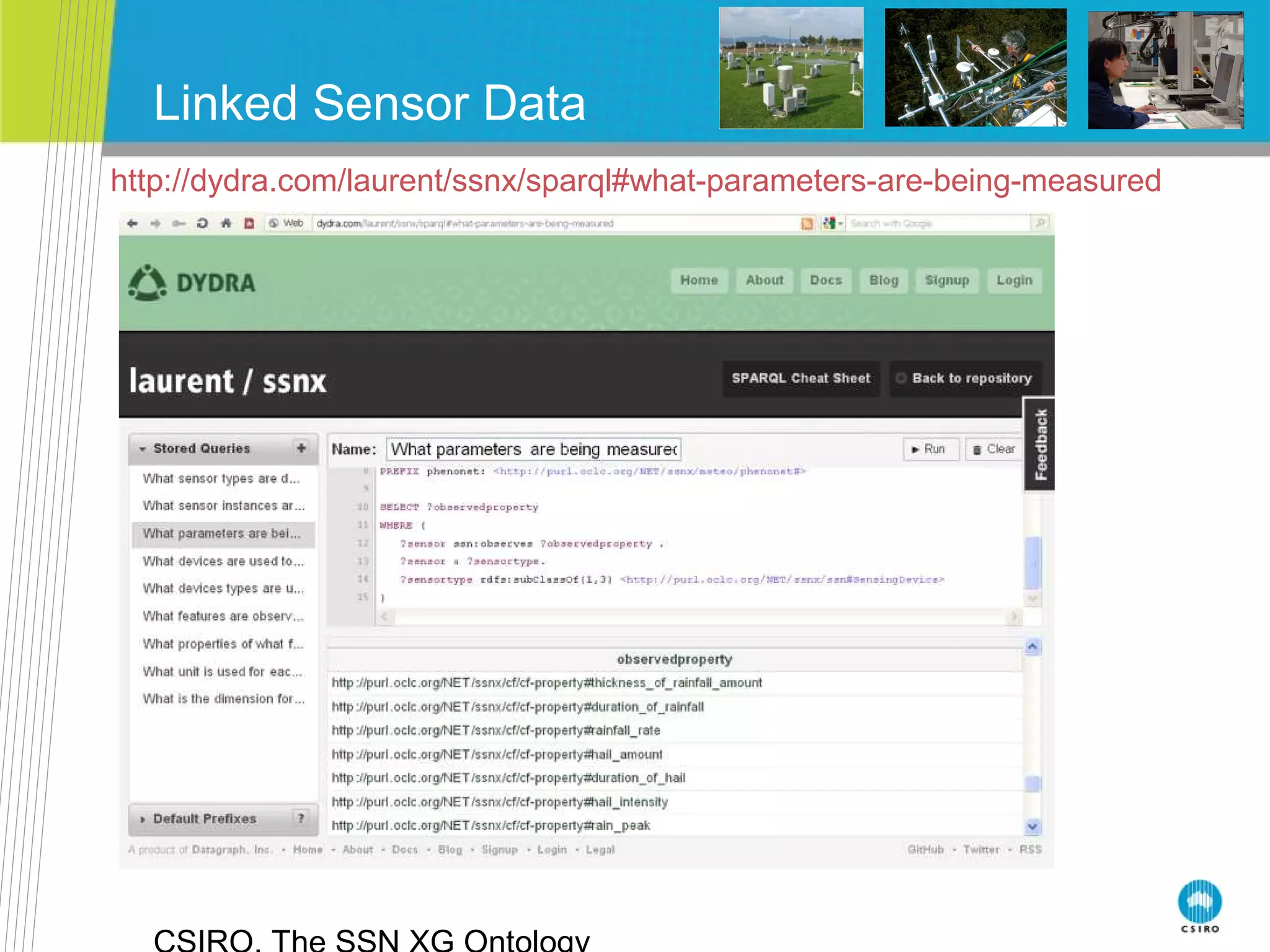Click the Default Prefixes help question icon
Viewport: 1270px width, 952px height.
pos(301,818)
